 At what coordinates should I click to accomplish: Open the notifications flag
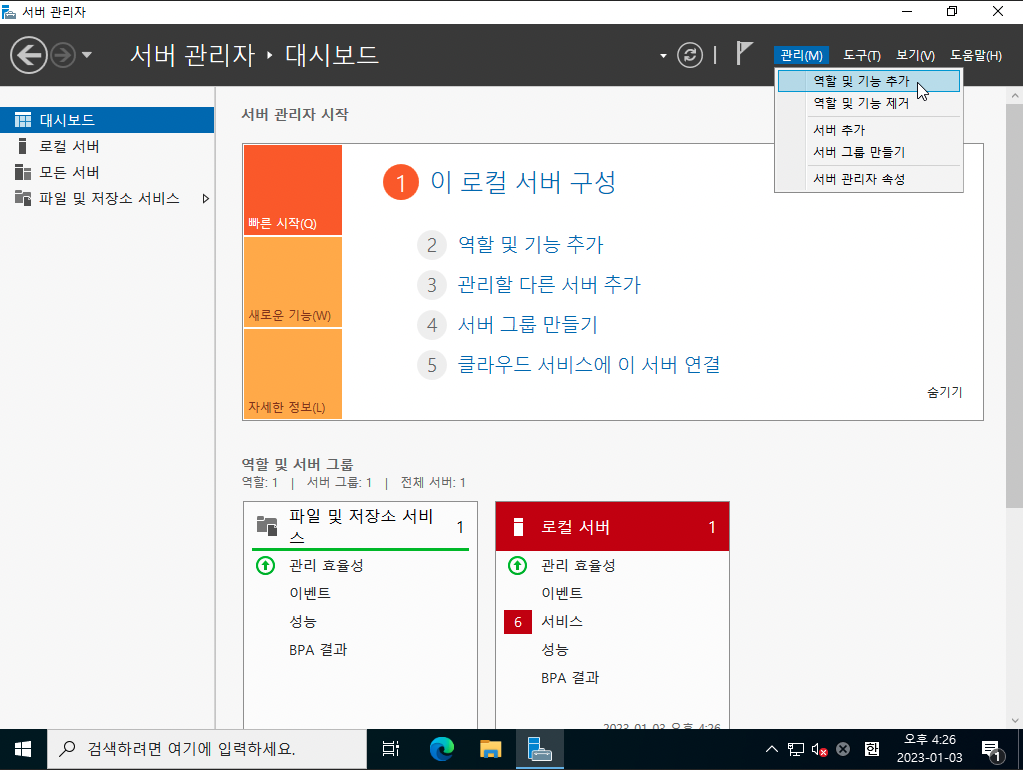pyautogui.click(x=744, y=54)
